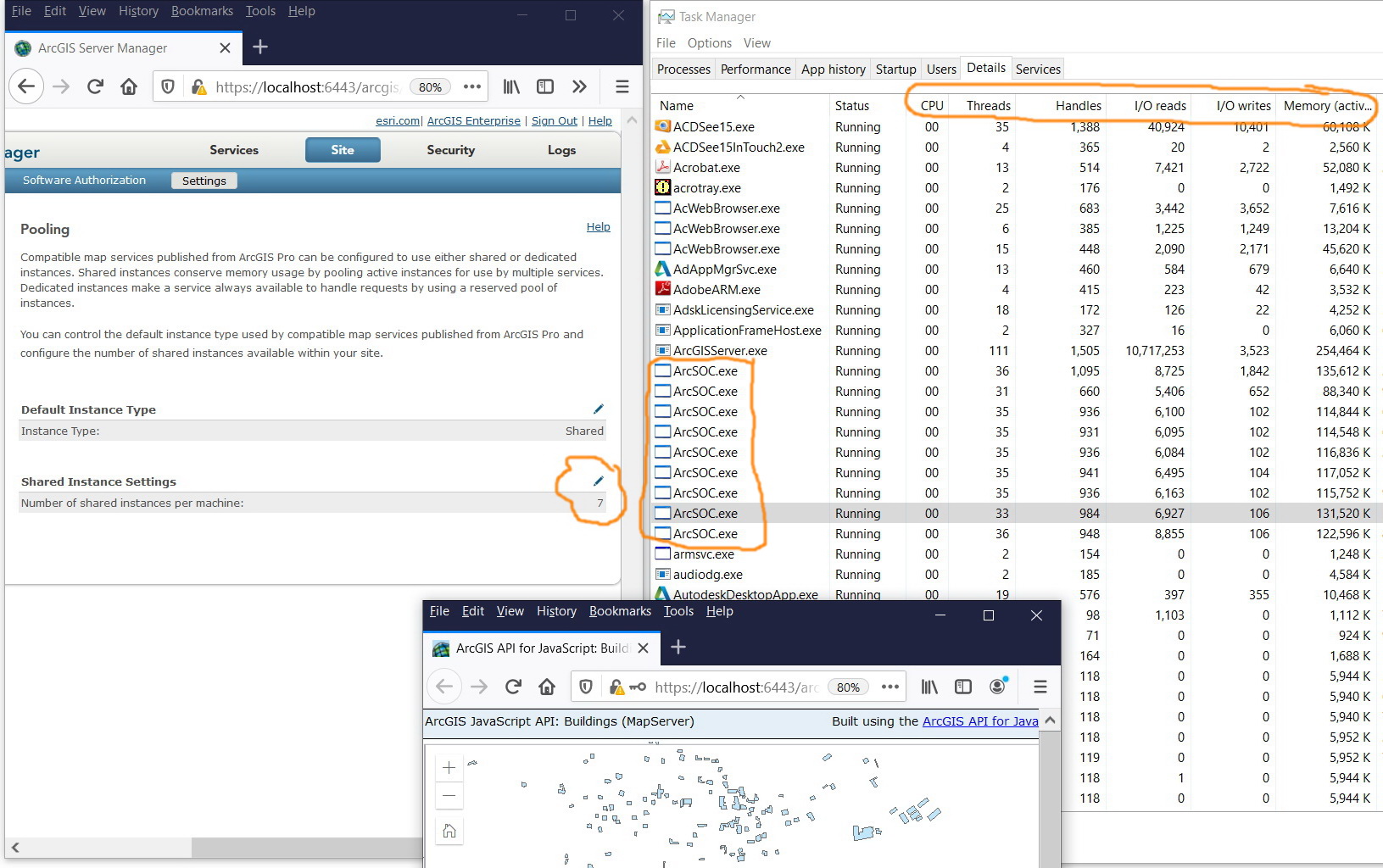Switch to Task Manager Processes tab

683,70
